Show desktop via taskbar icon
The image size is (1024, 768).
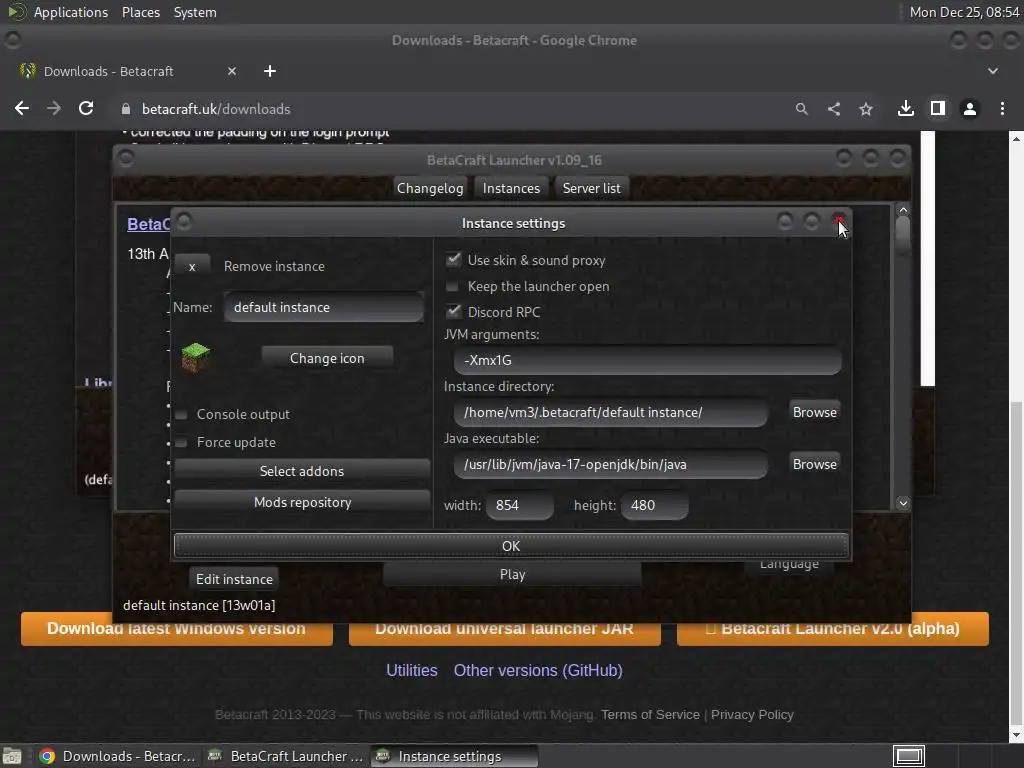point(12,756)
